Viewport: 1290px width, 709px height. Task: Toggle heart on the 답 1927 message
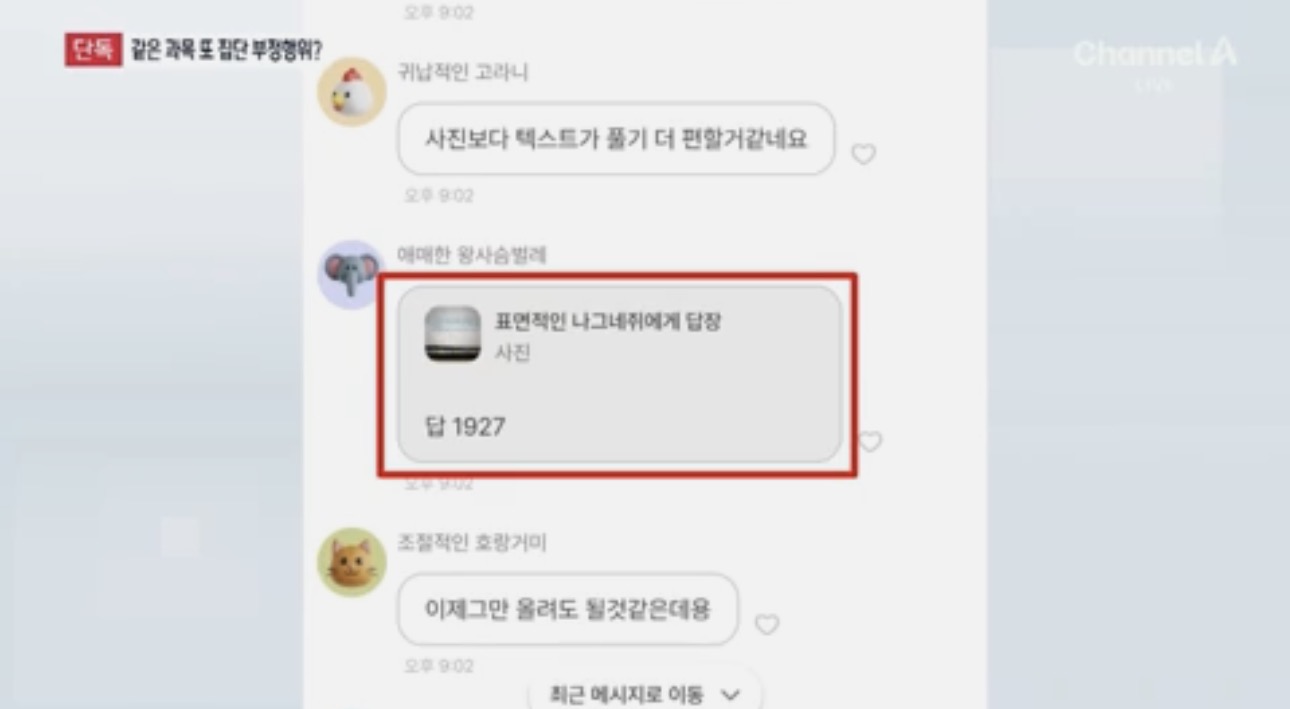click(870, 441)
